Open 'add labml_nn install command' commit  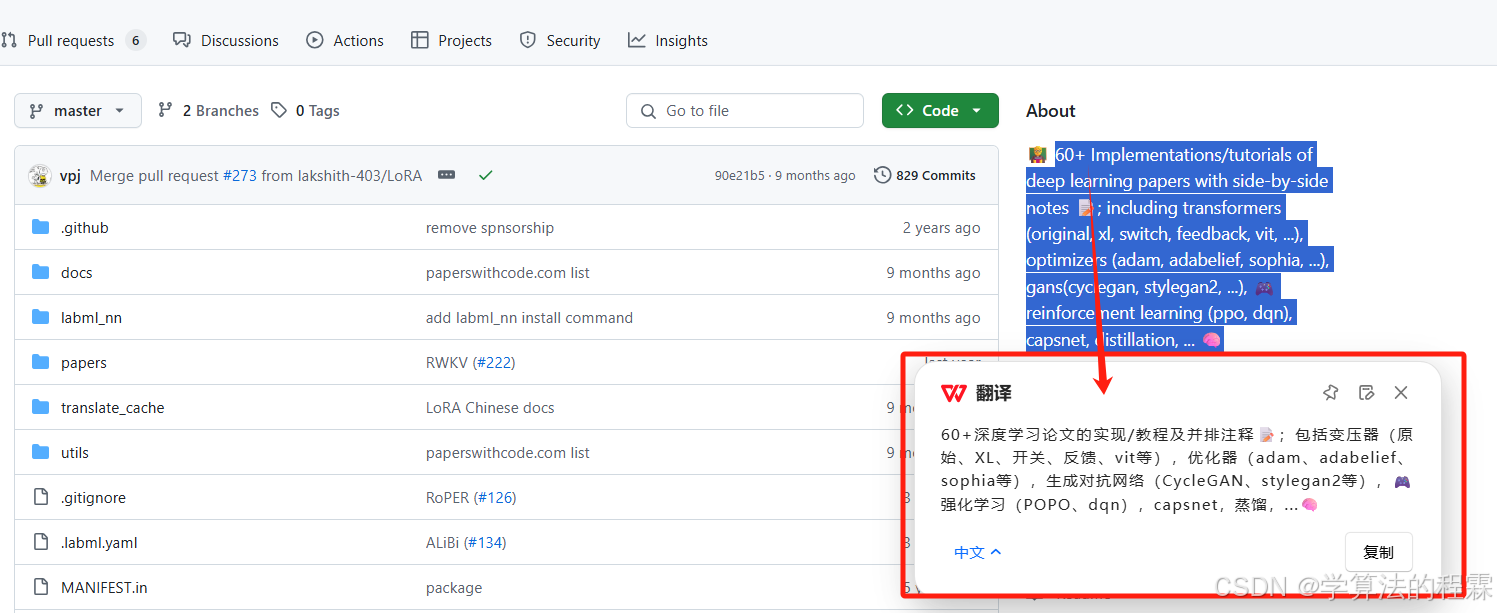[529, 318]
